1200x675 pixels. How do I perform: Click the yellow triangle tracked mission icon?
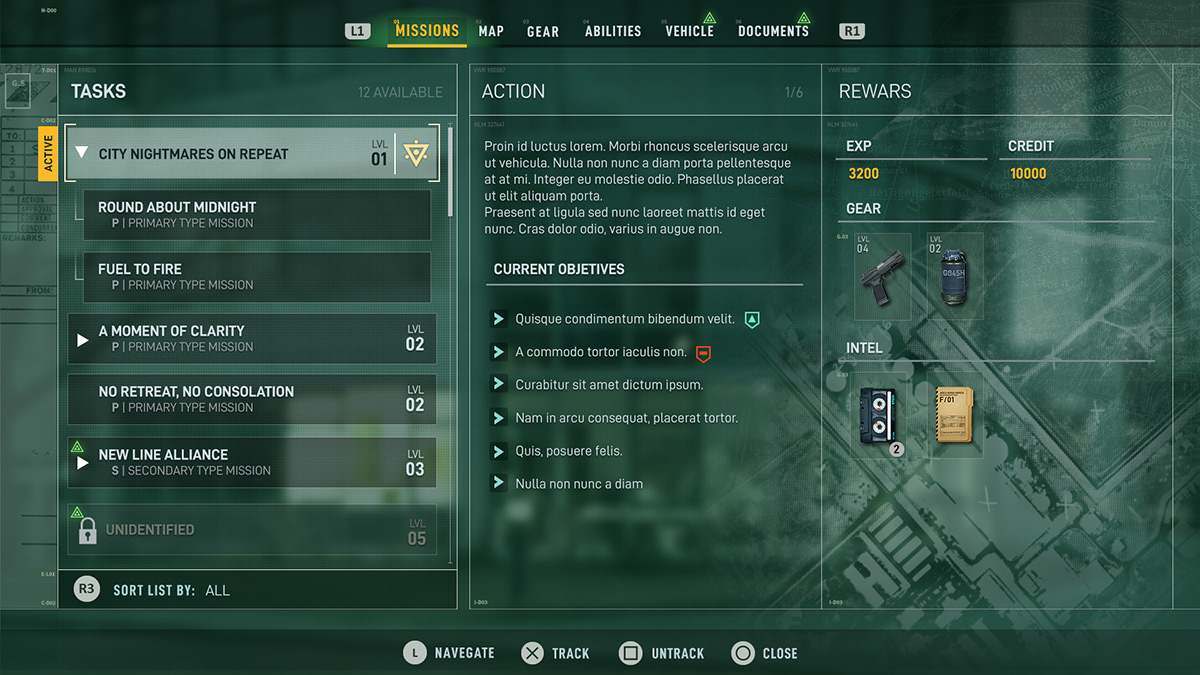416,154
